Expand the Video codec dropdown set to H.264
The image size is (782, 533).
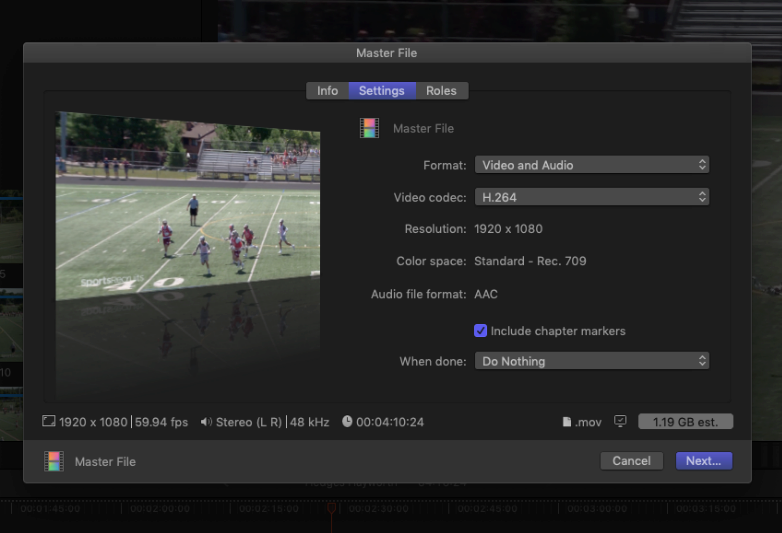point(591,197)
